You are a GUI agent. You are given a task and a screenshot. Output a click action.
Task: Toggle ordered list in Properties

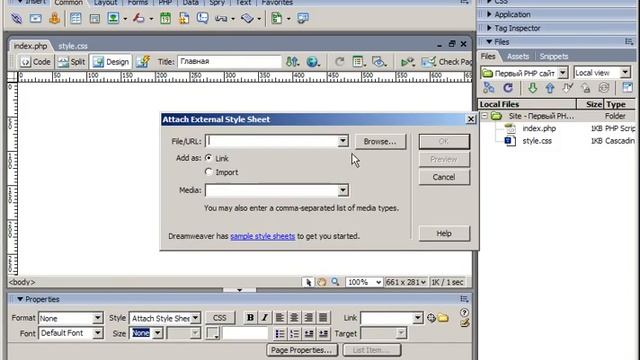click(294, 334)
